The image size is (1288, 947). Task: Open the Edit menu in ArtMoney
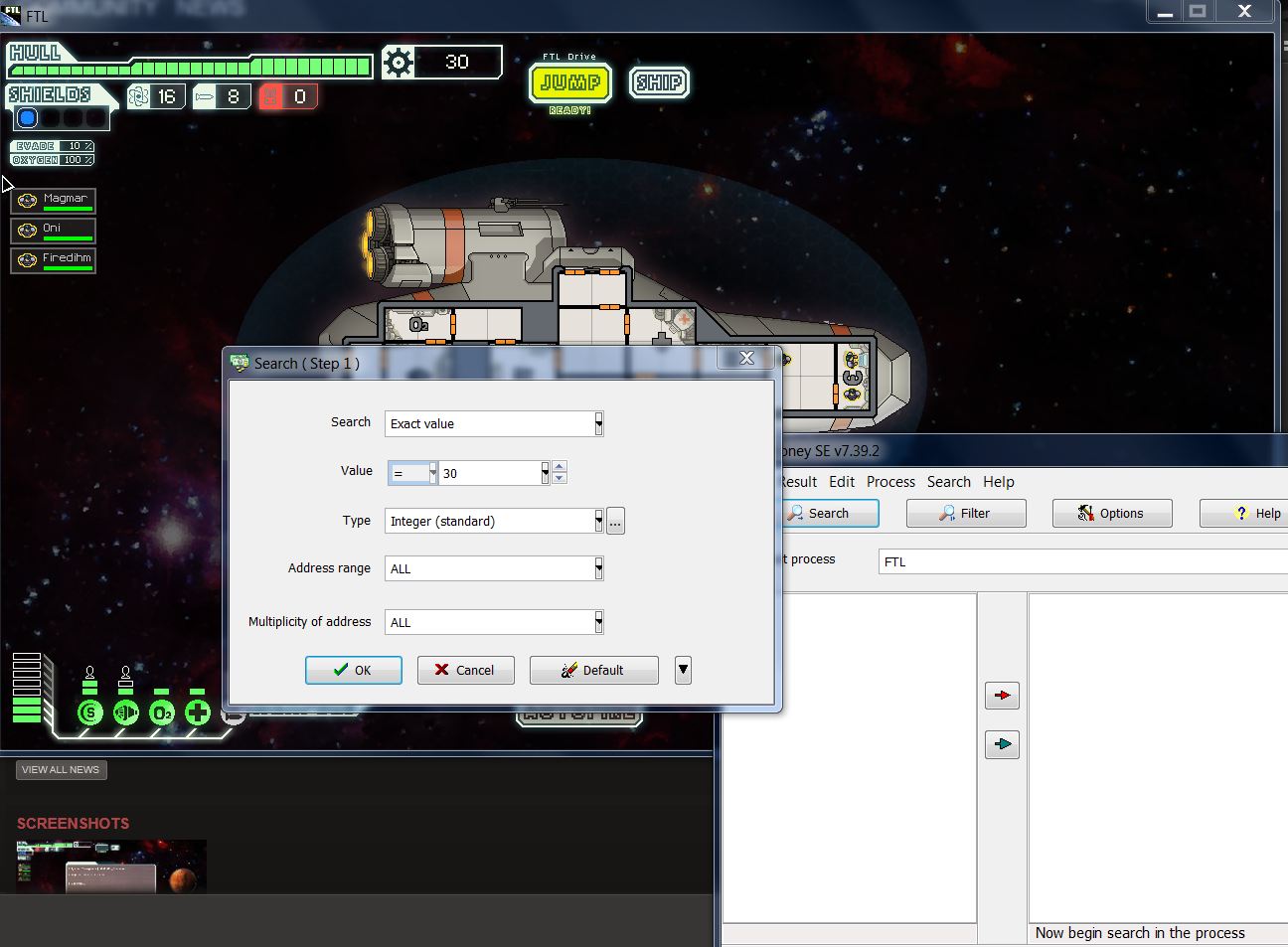(x=842, y=482)
